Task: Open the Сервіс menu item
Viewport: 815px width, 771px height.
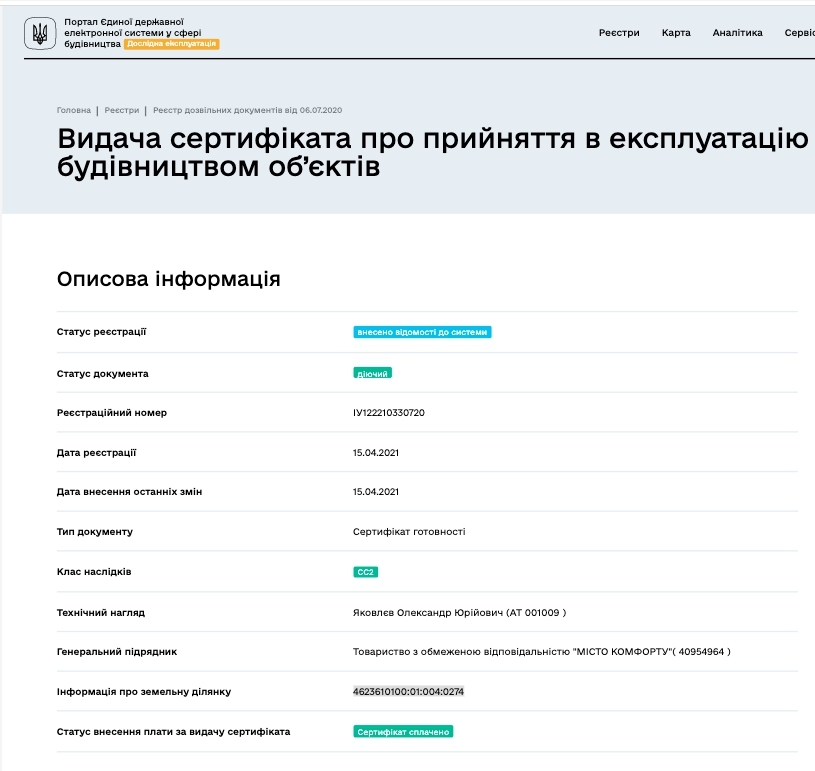Action: pos(799,33)
